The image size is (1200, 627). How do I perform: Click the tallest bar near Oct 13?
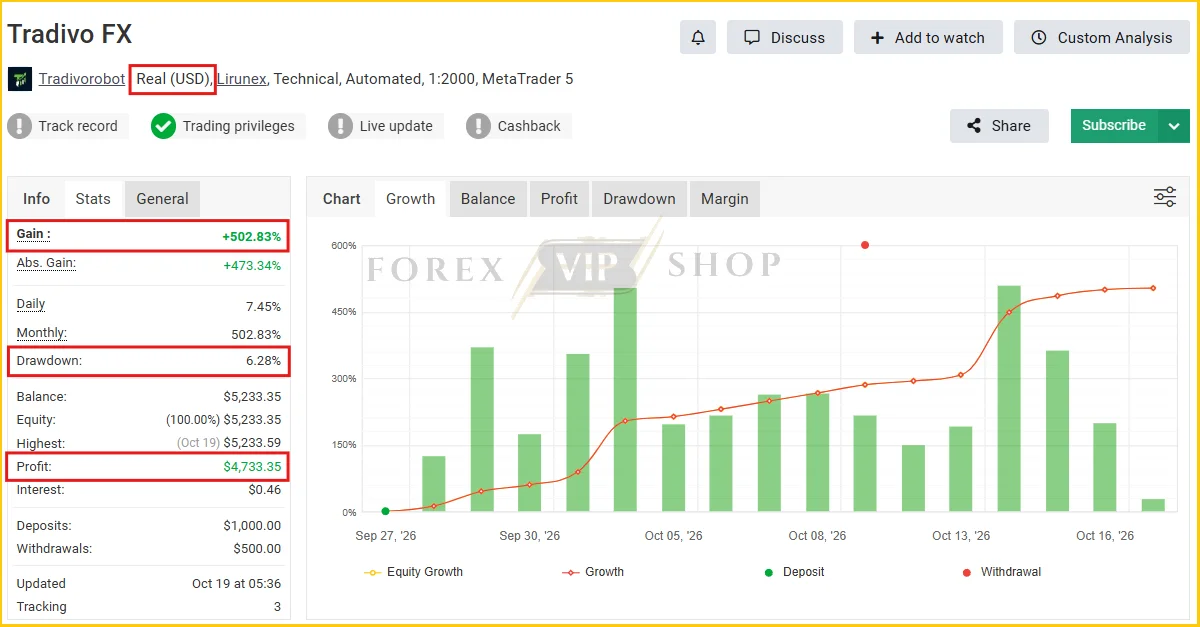point(1009,399)
